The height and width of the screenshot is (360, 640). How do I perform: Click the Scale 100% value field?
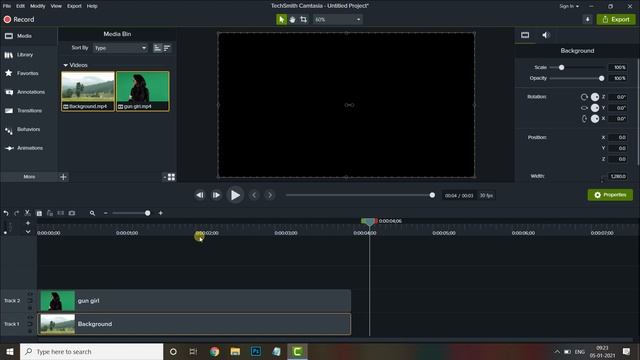(618, 67)
